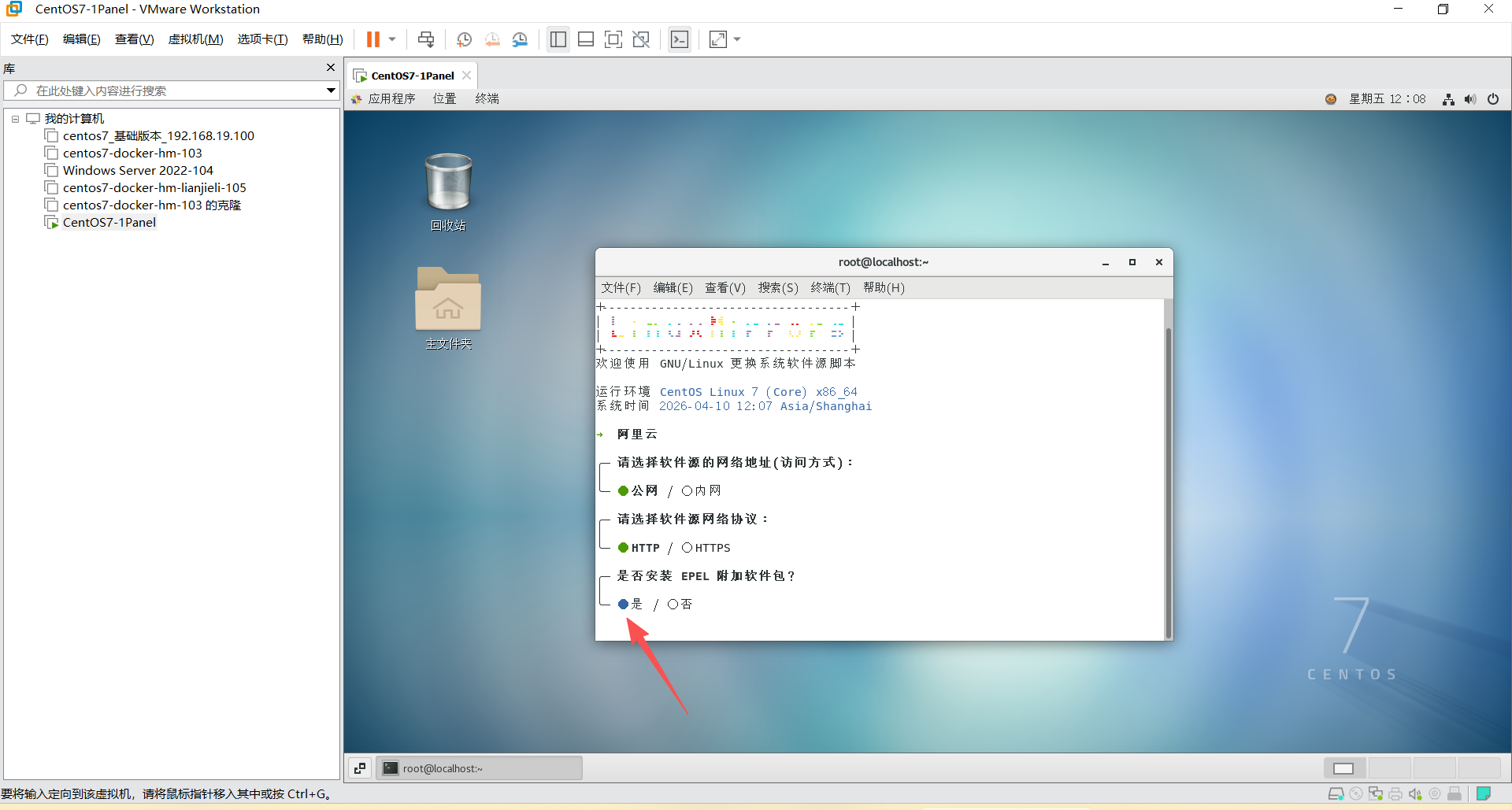The height and width of the screenshot is (810, 1512).
Task: Open the 选项卡(T) menu
Action: pyautogui.click(x=263, y=39)
